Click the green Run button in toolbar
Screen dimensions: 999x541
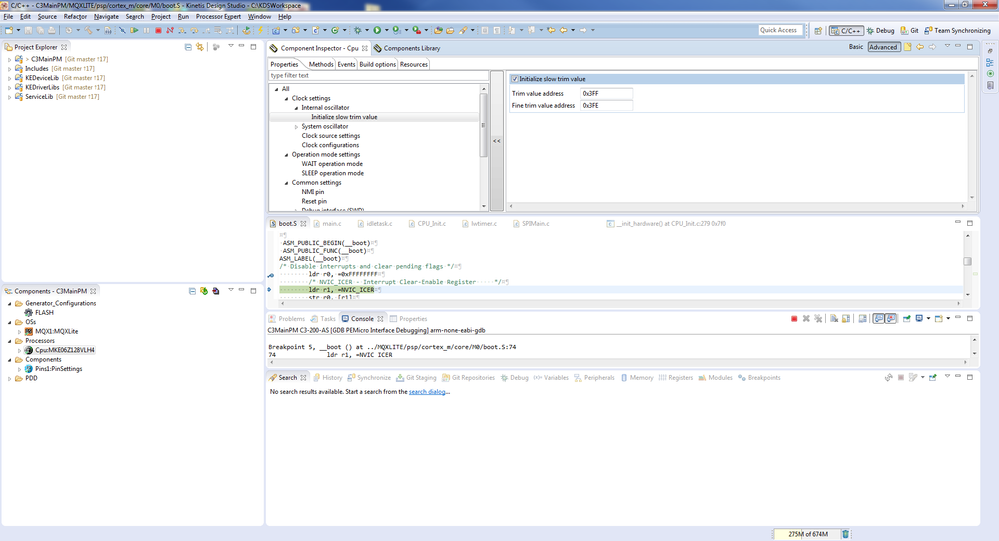pos(377,30)
